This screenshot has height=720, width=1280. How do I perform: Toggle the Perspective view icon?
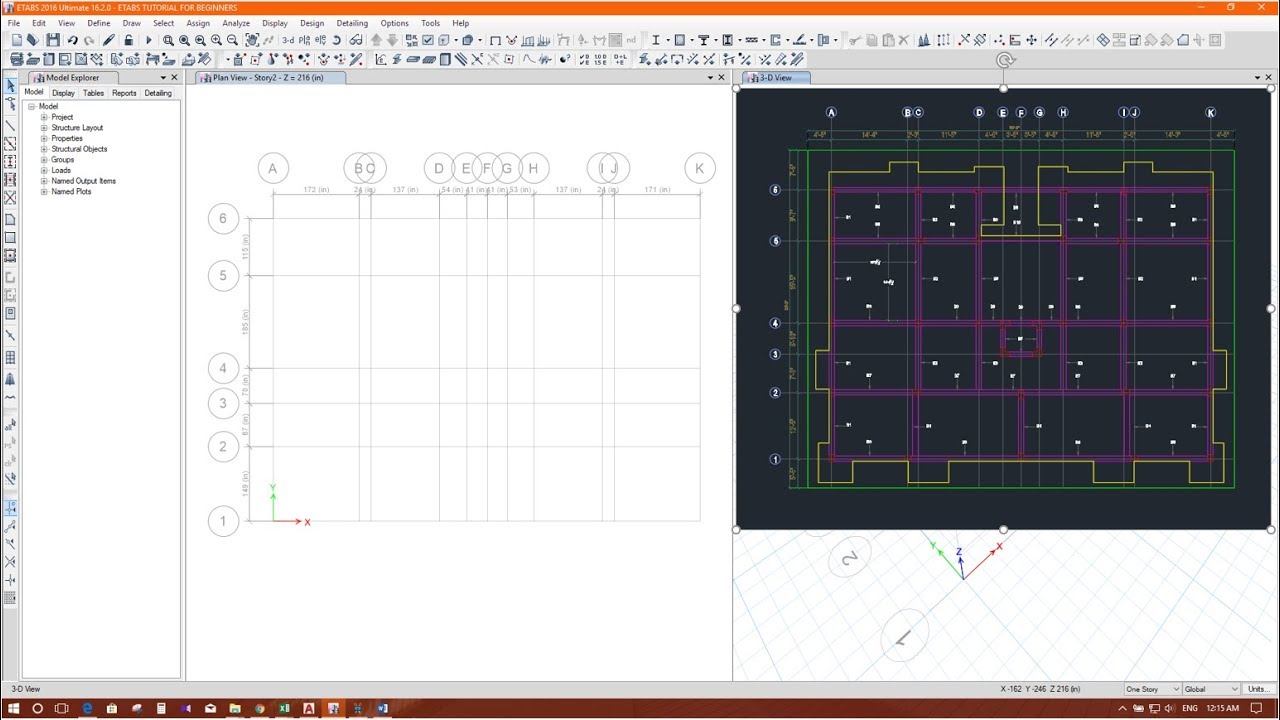357,40
